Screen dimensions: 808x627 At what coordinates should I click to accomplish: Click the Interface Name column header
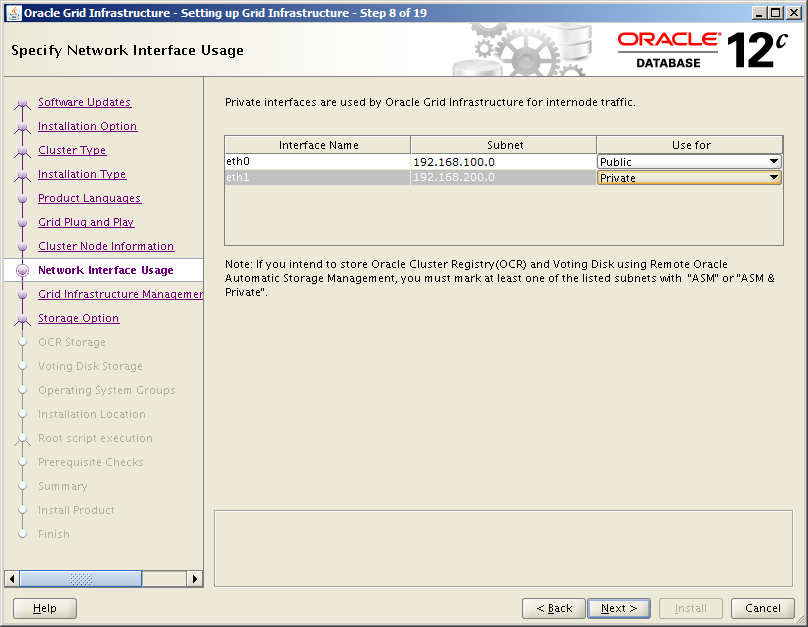(x=318, y=145)
